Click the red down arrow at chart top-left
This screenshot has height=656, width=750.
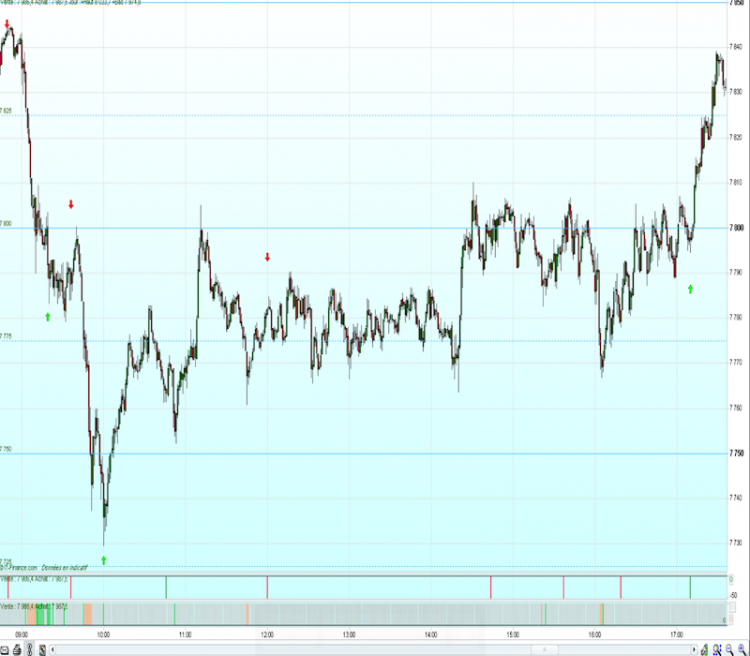7,24
